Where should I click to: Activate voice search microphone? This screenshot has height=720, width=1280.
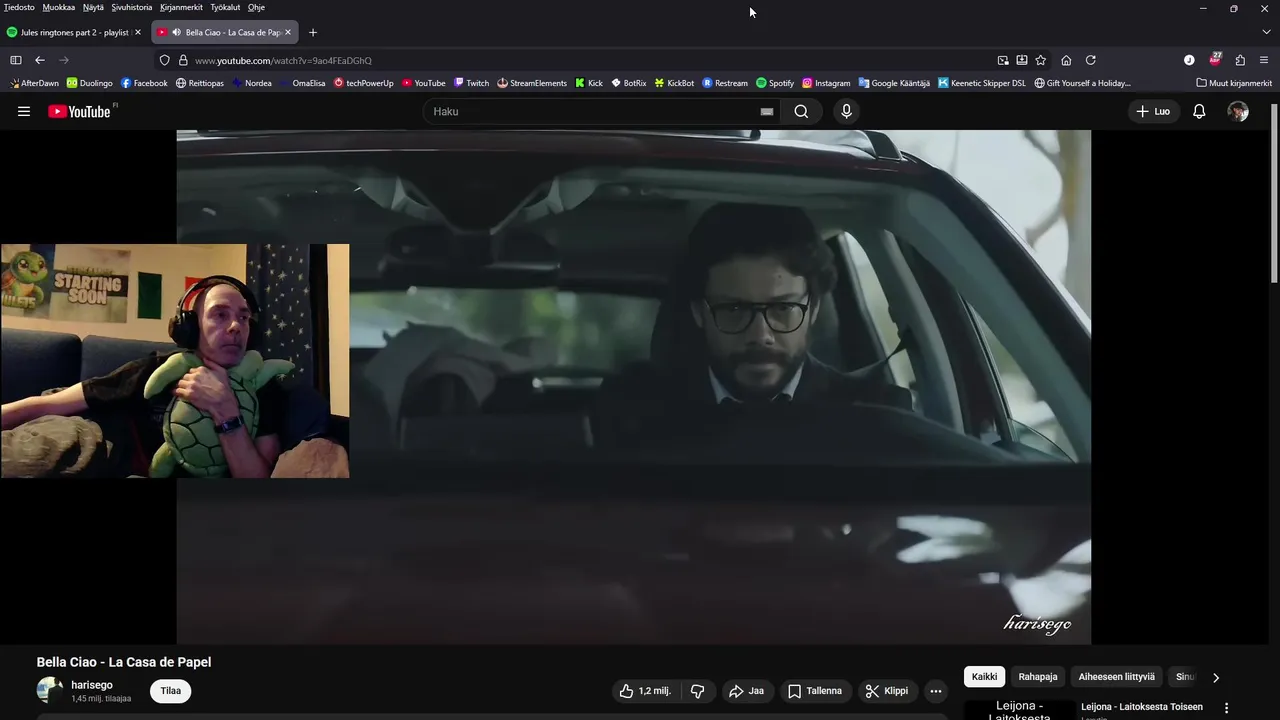(846, 111)
